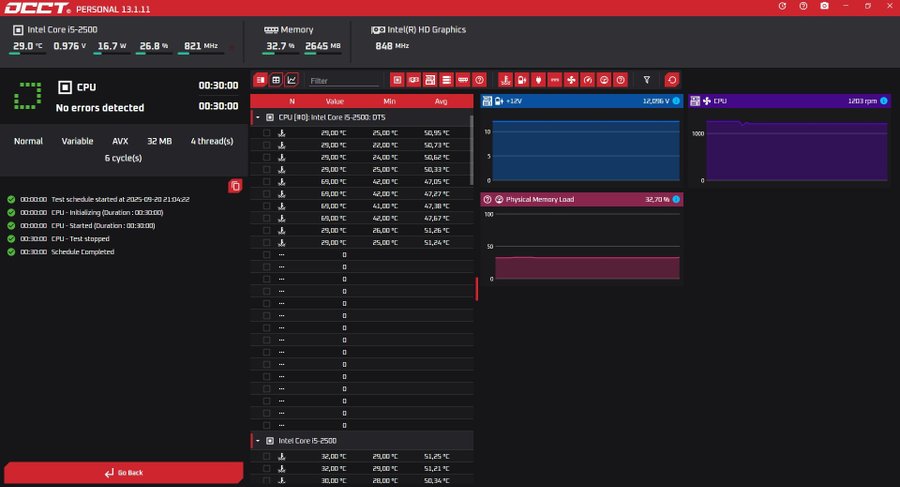Collapse the CPU [#0] Intel Core i5-2500 DTS group
The height and width of the screenshot is (487, 900).
tap(257, 117)
